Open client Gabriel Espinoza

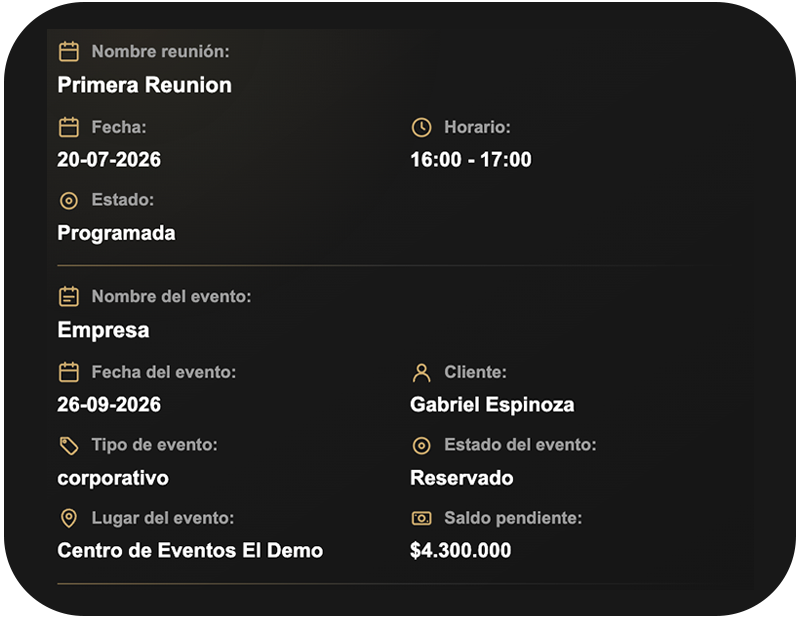[492, 405]
